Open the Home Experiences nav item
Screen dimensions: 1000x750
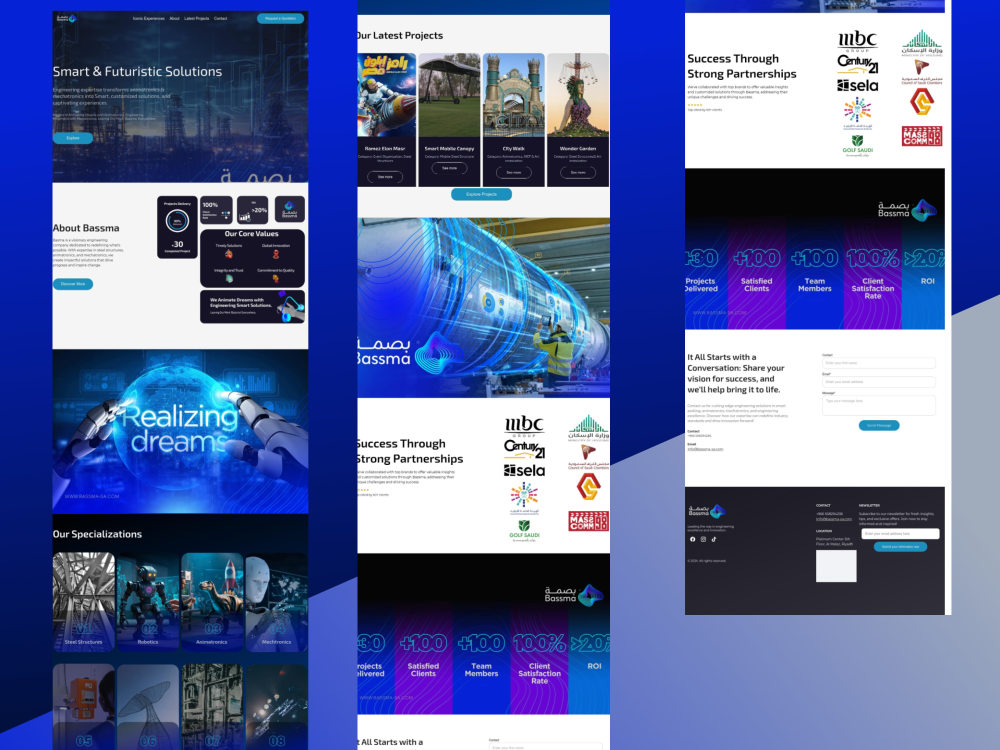coord(149,18)
